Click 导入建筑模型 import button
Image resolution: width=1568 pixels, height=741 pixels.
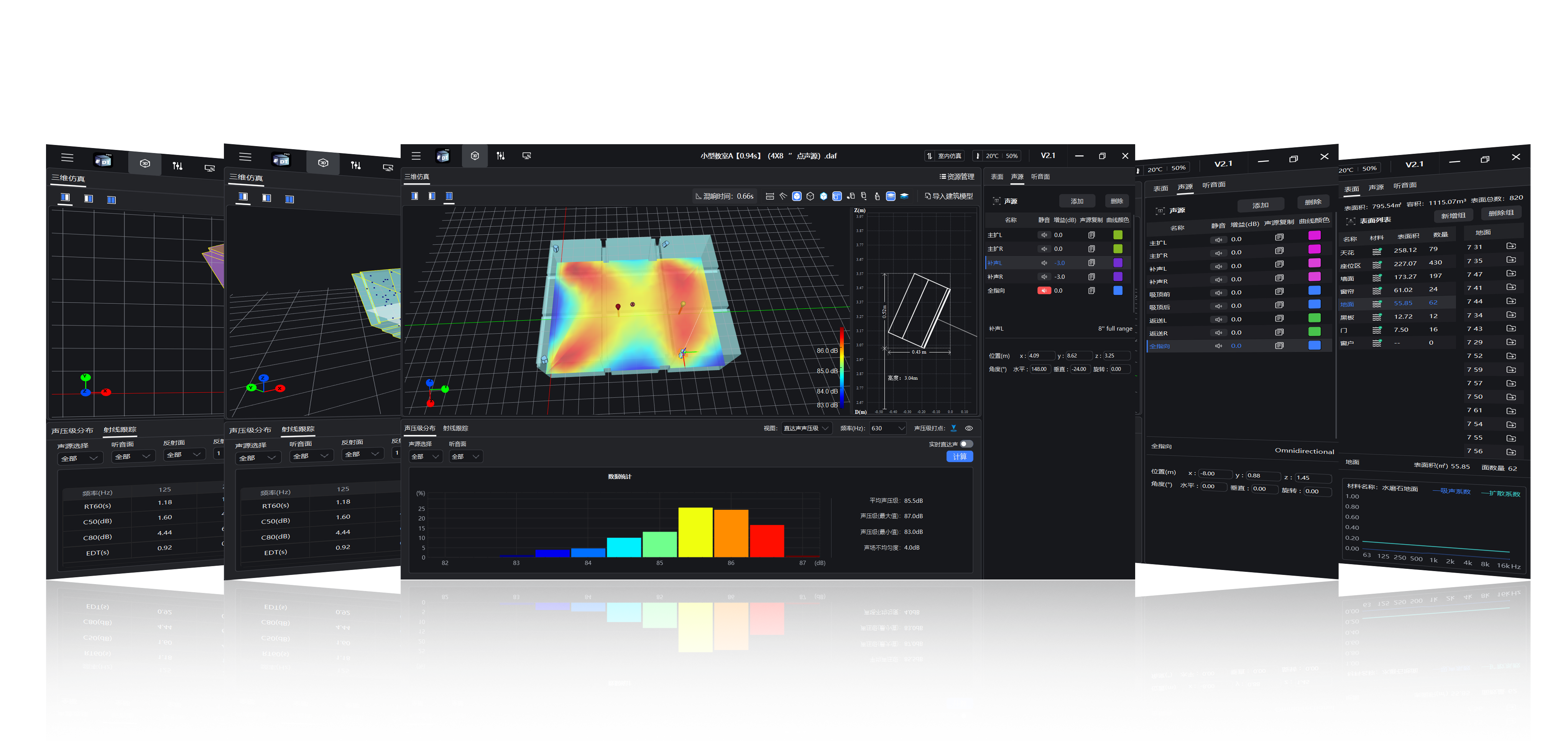tap(948, 196)
